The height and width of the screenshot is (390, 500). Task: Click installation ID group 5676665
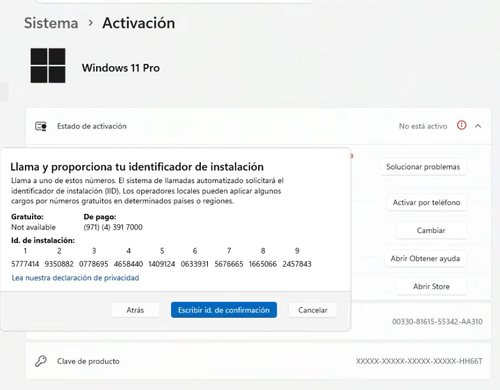(229, 264)
